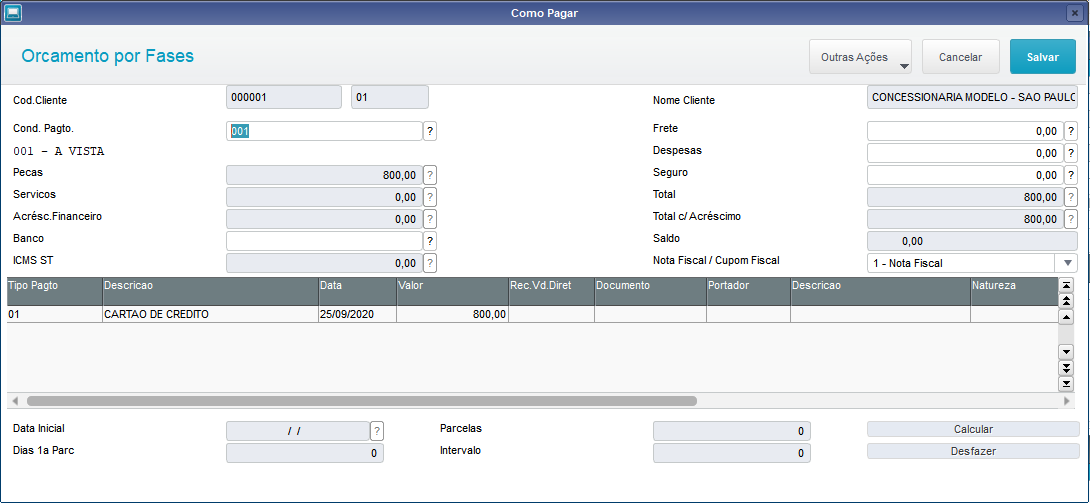Click help icon beside Data Inicial
The height and width of the screenshot is (503, 1090).
pyautogui.click(x=377, y=431)
